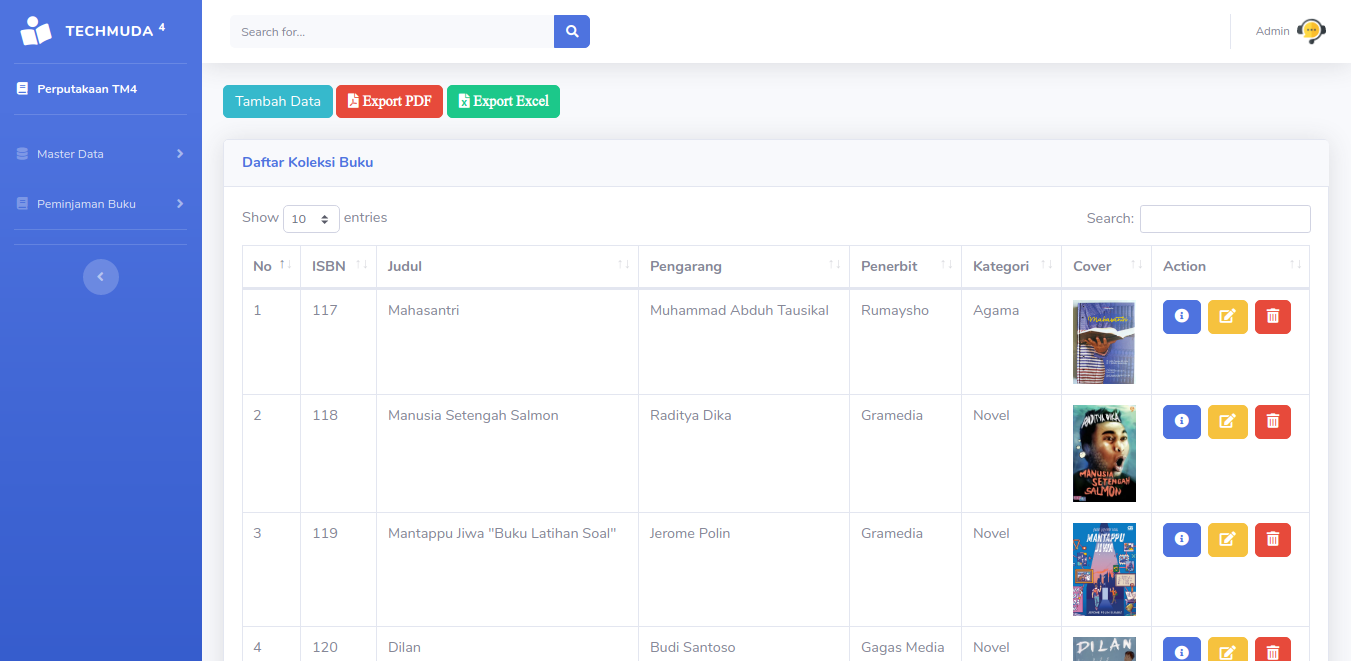Image resolution: width=1351 pixels, height=661 pixels.
Task: Click Tambah Data button
Action: [x=278, y=101]
